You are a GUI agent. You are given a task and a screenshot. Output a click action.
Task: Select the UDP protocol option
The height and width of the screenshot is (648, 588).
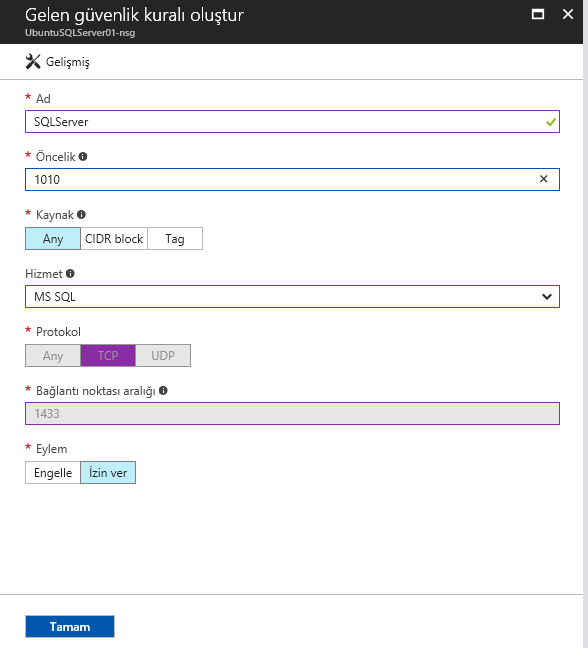pyautogui.click(x=163, y=355)
